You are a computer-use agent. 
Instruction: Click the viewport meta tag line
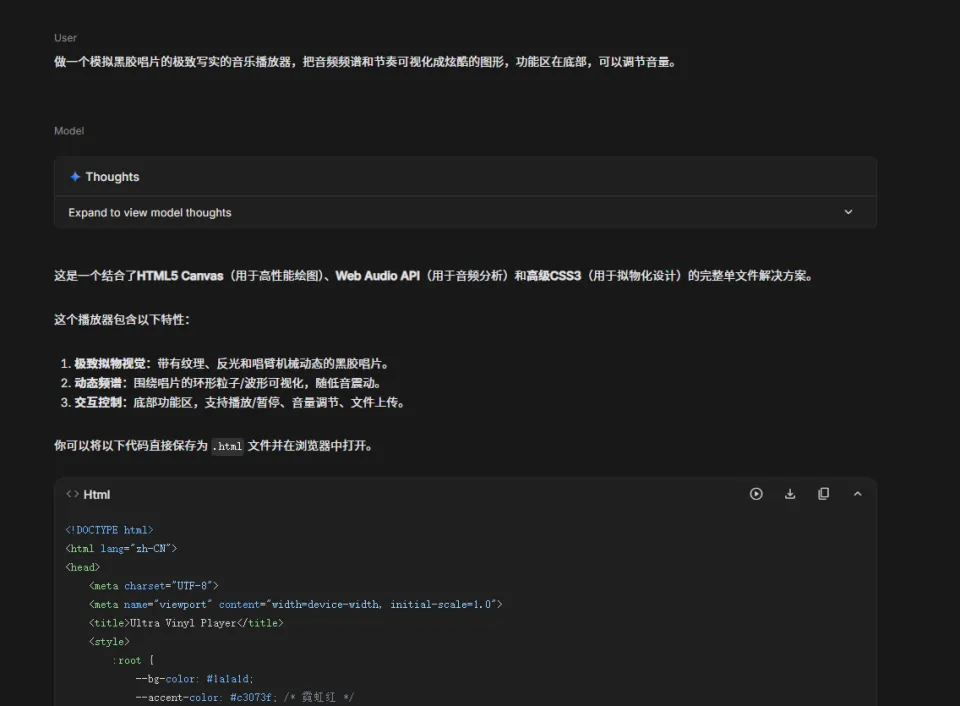click(295, 604)
